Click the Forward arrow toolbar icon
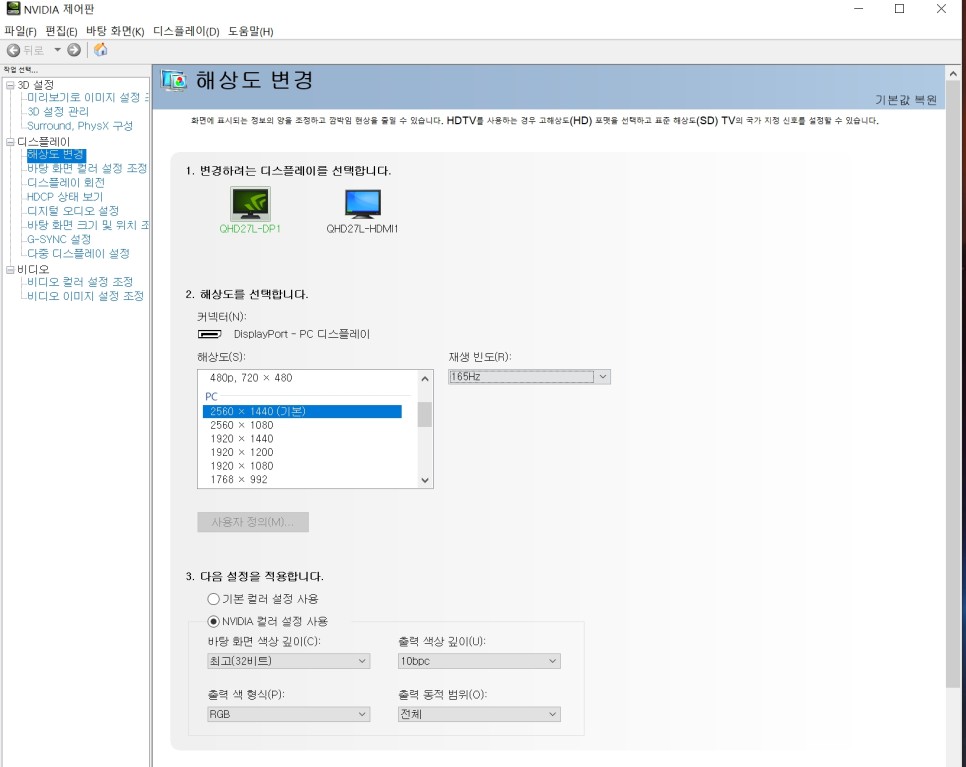The width and height of the screenshot is (966, 767). 74,51
